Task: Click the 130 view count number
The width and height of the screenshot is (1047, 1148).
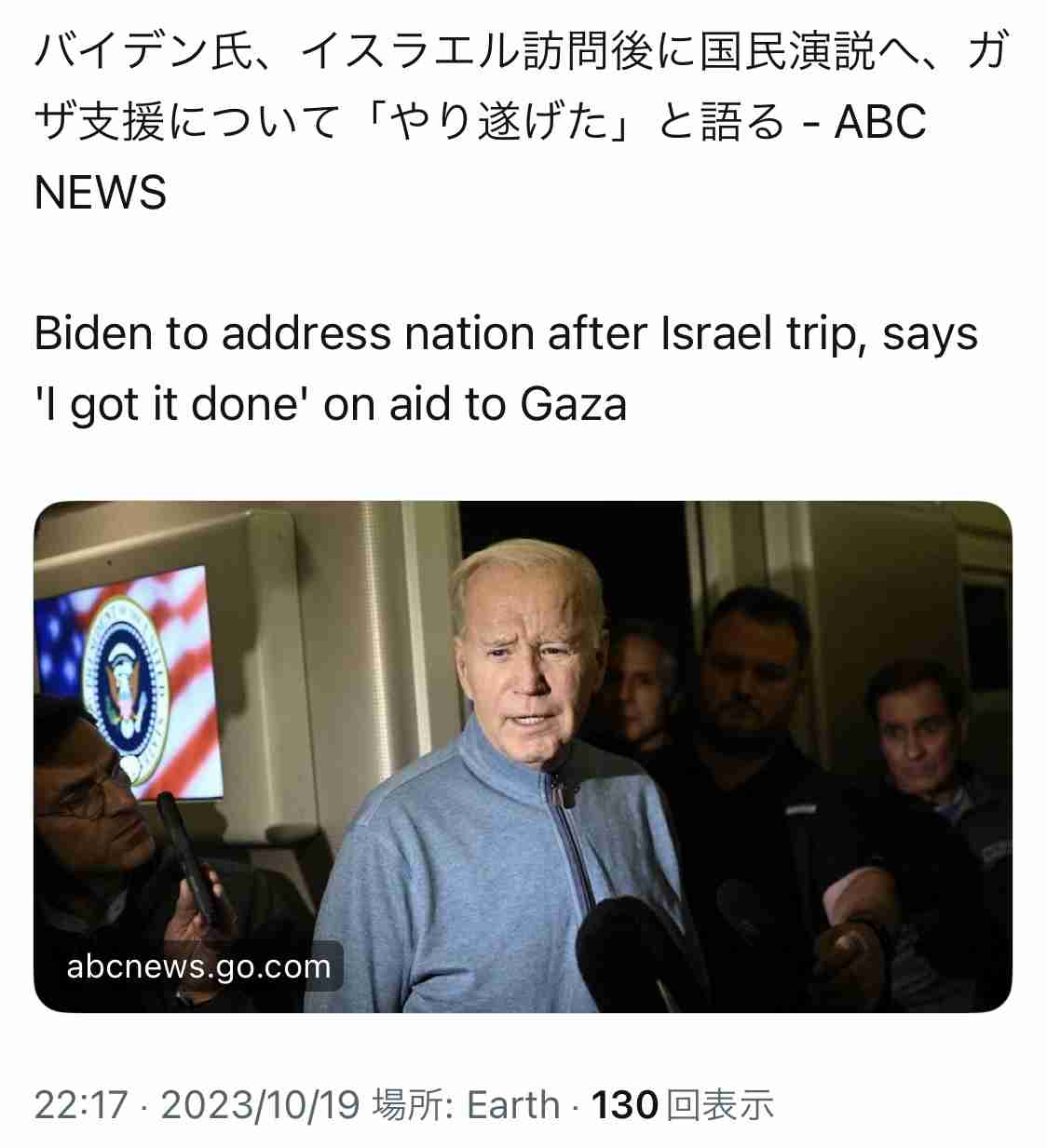Action: [x=625, y=1105]
